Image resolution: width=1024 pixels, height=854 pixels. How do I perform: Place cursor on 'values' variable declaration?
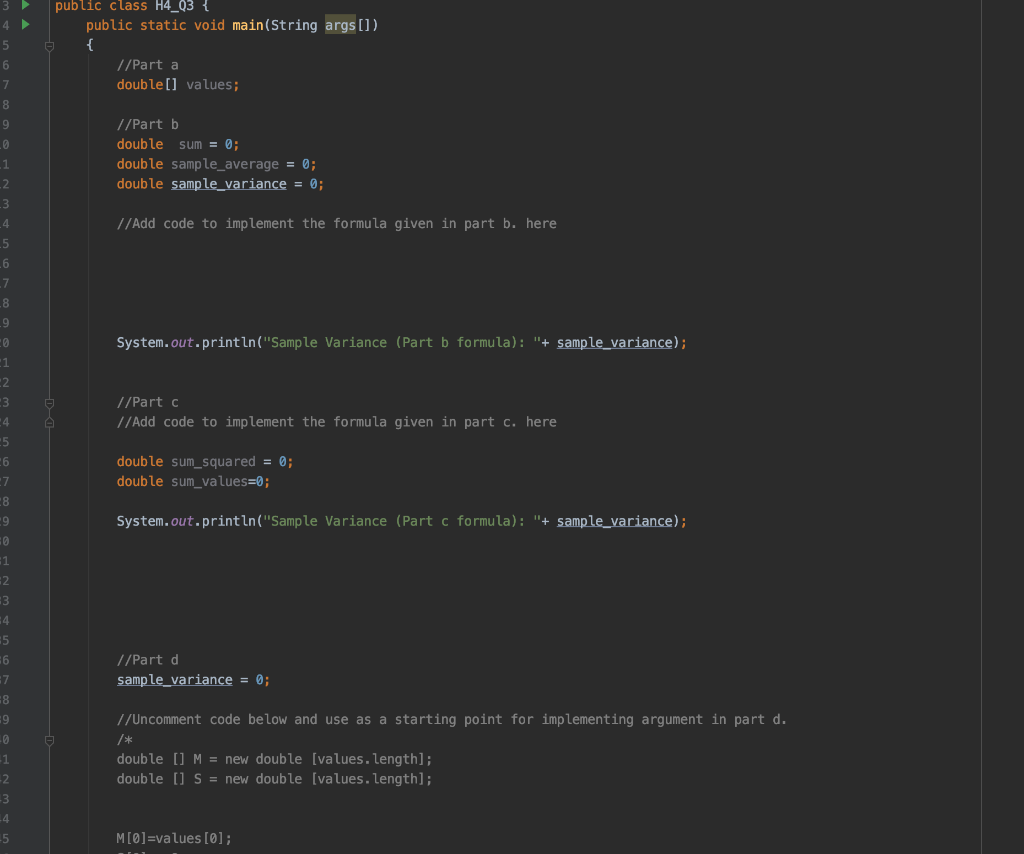[209, 85]
